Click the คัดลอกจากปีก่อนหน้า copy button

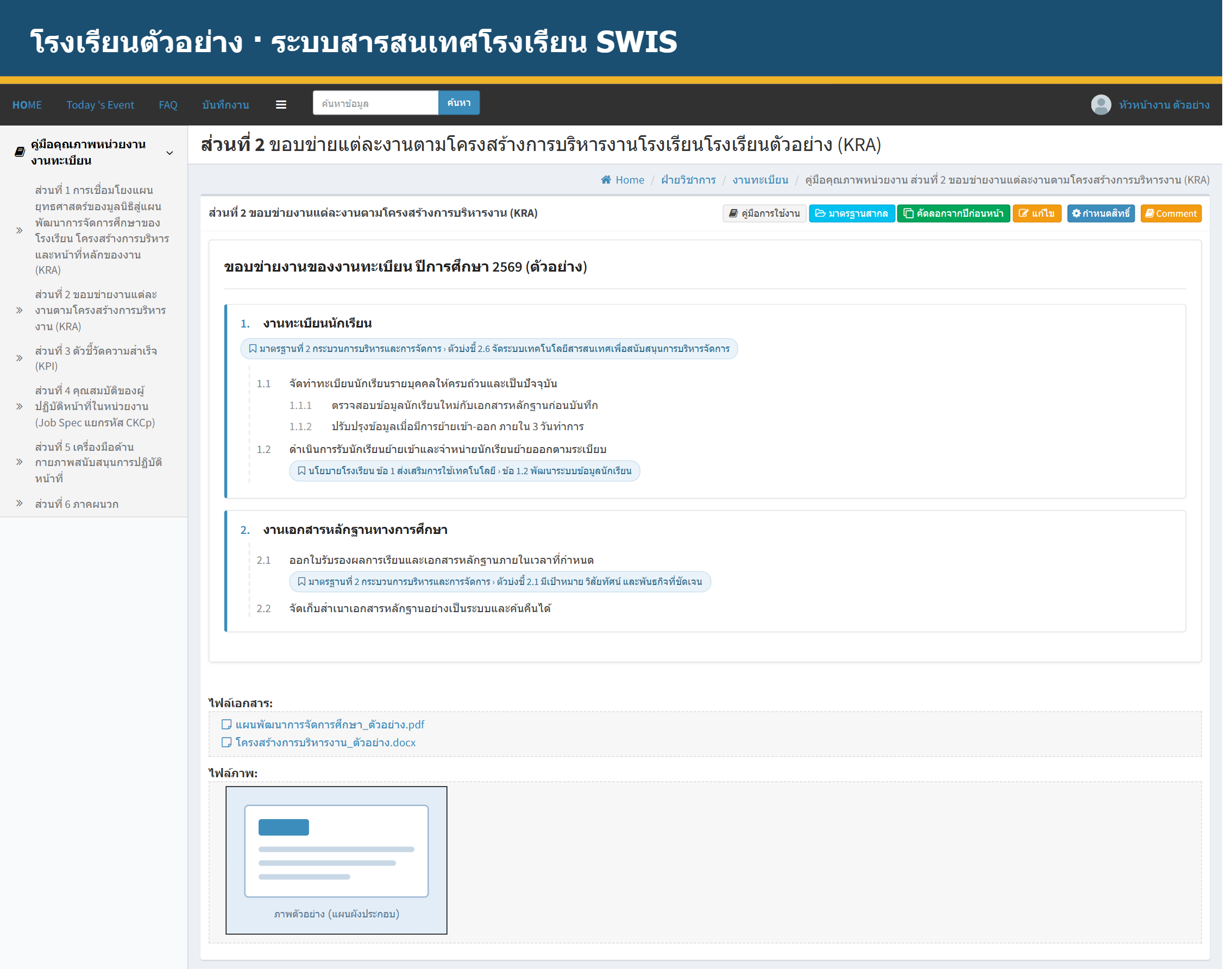point(953,213)
